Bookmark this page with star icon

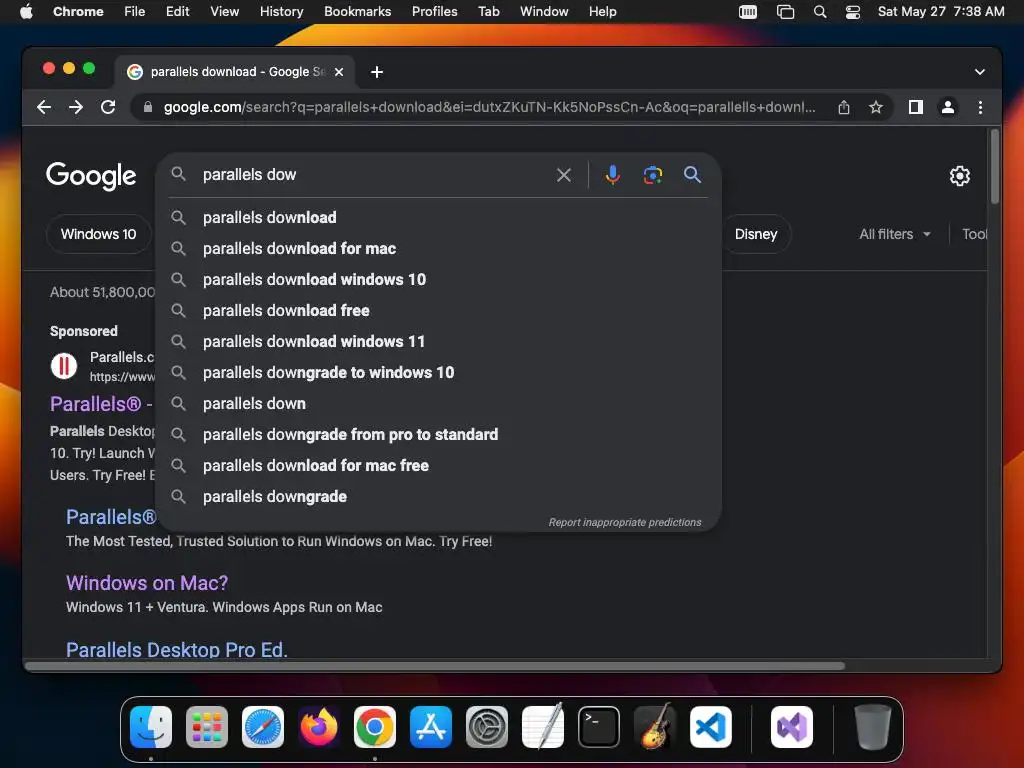pos(876,107)
